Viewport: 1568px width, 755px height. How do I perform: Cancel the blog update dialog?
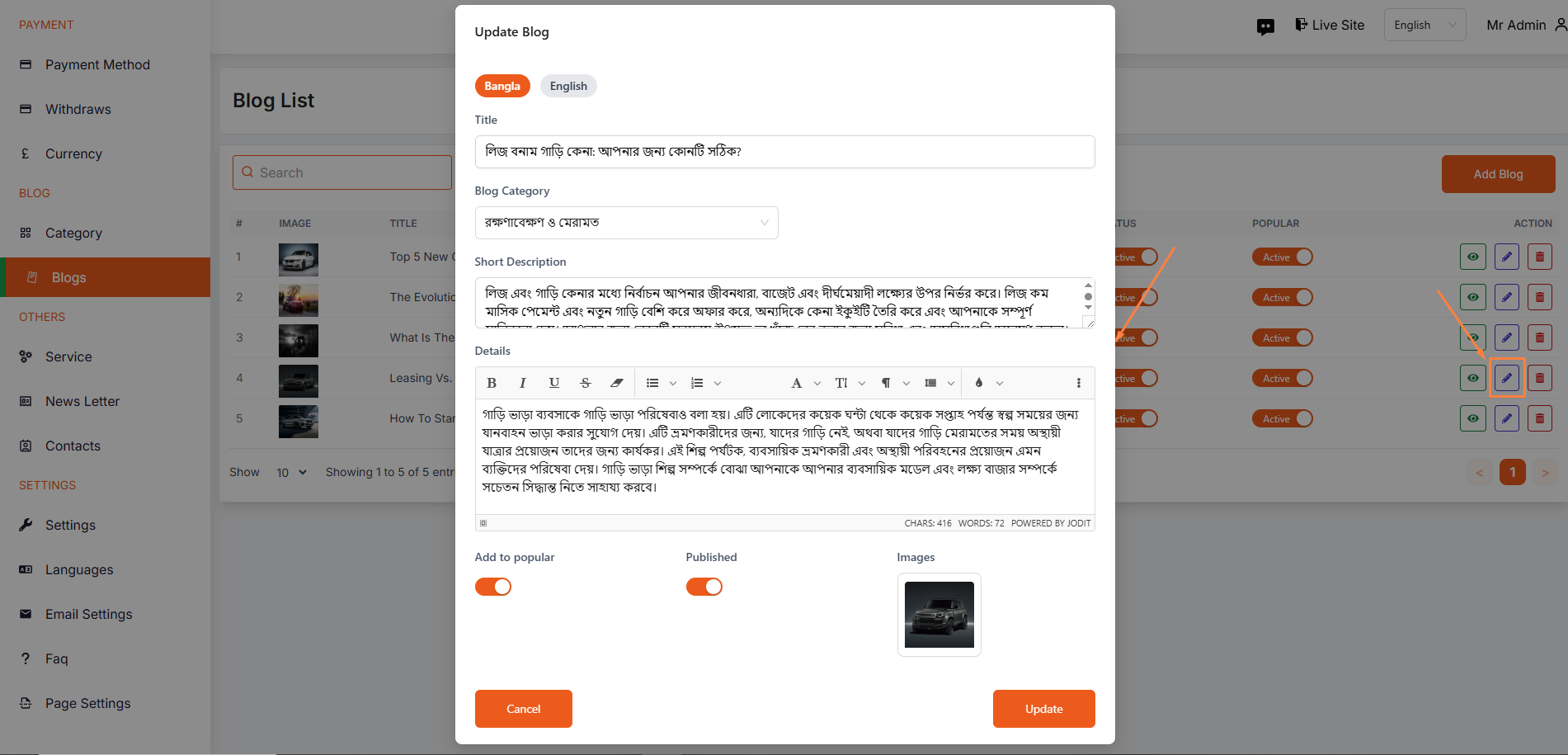coord(524,709)
